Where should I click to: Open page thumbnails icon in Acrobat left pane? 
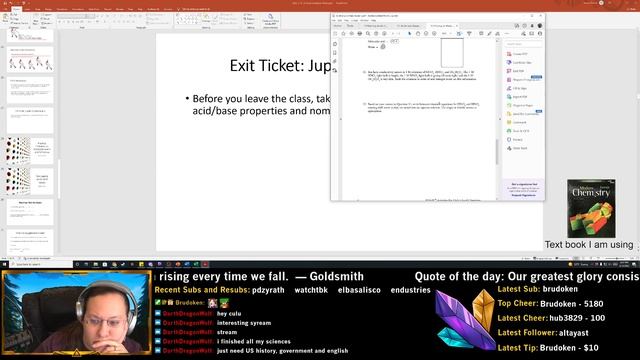pos(335,44)
